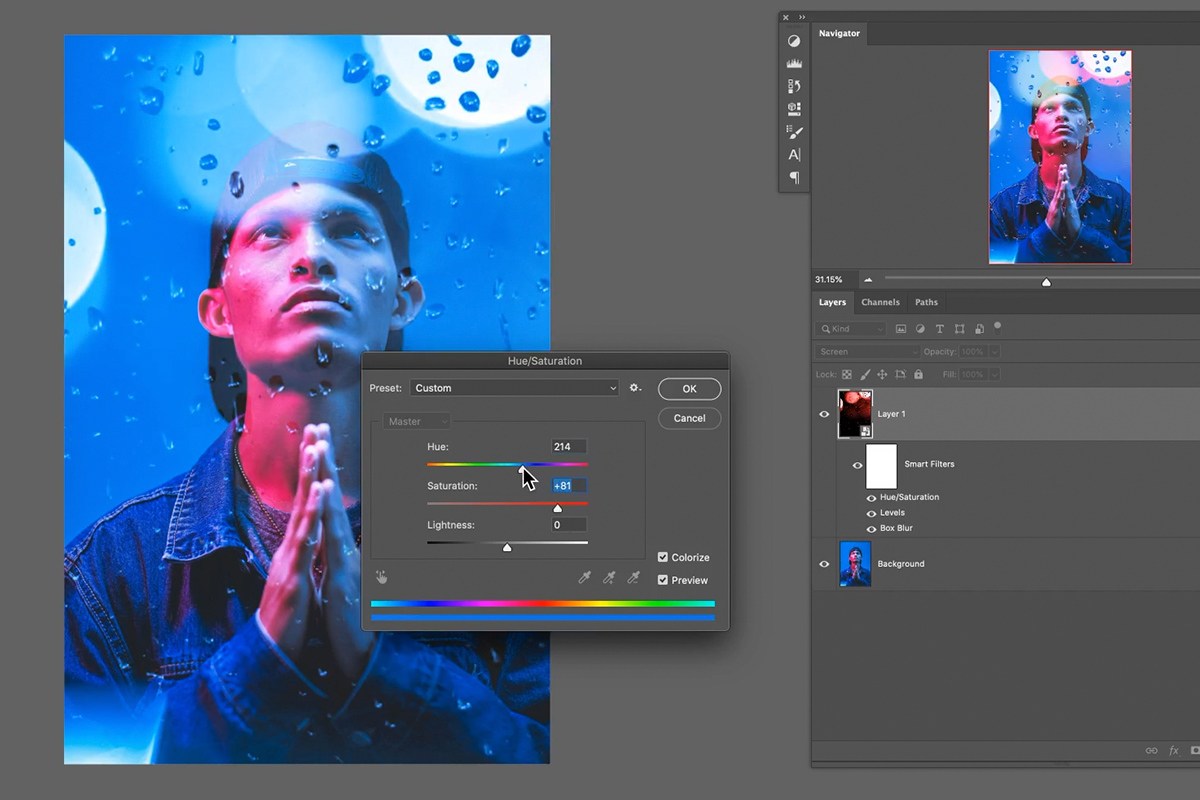Image resolution: width=1200 pixels, height=800 pixels.
Task: Click the lock image pixels brush icon
Action: 865,375
